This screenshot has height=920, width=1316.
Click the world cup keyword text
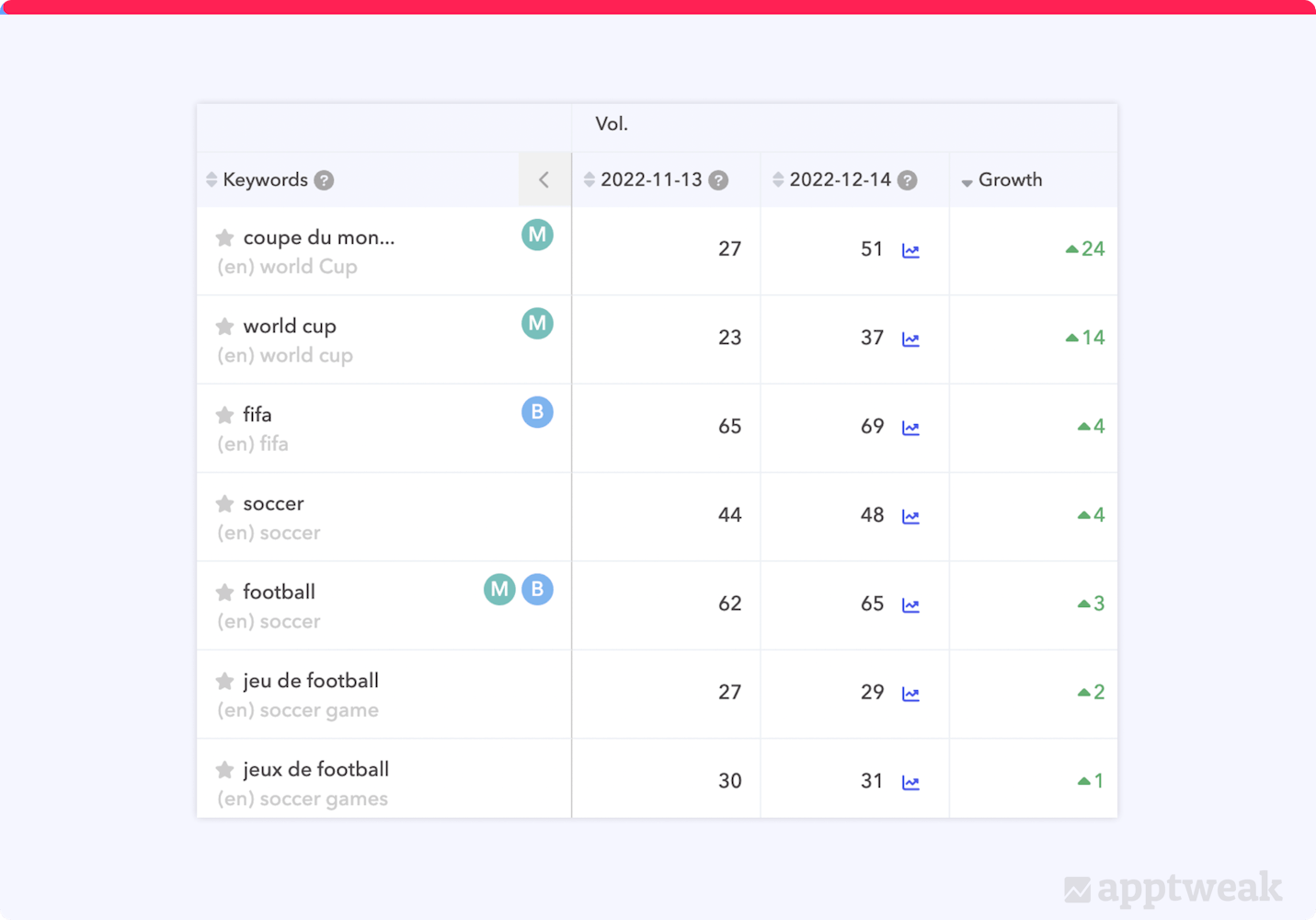tap(290, 326)
